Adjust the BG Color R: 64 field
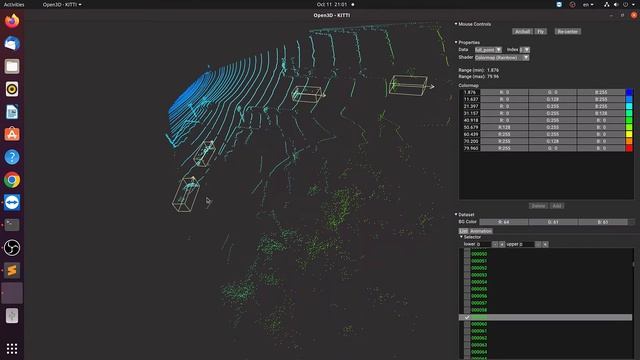The width and height of the screenshot is (640, 360). point(504,222)
